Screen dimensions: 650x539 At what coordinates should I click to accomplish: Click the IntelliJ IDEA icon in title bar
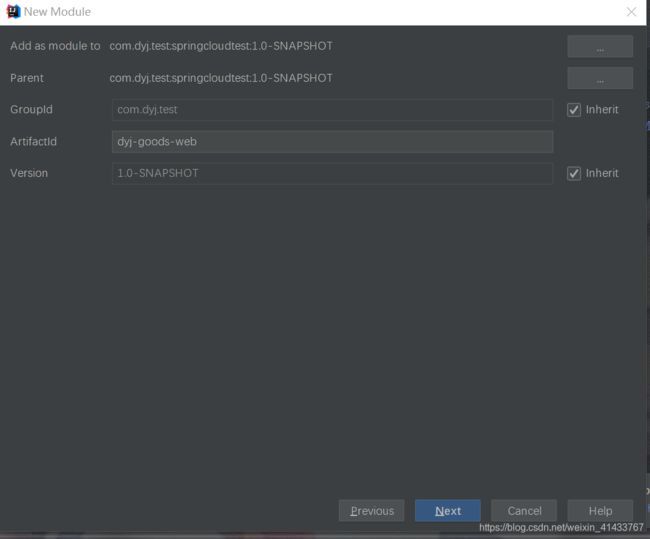[13, 12]
